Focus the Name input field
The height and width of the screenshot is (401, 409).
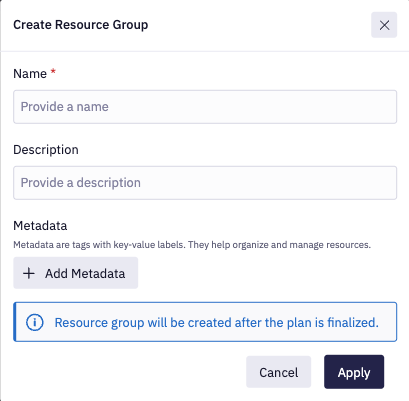click(x=205, y=107)
